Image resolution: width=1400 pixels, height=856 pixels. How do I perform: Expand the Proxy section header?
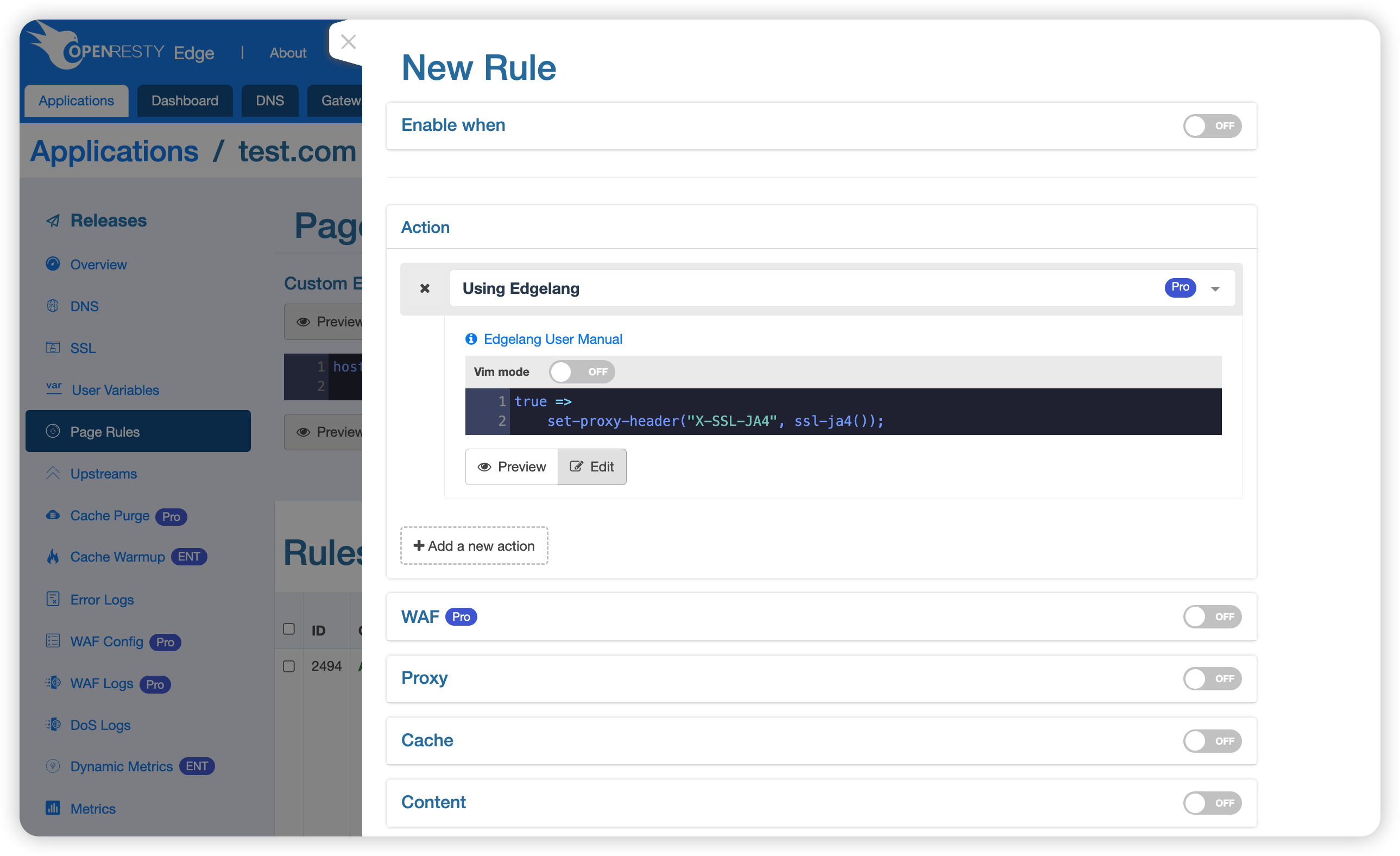point(425,677)
